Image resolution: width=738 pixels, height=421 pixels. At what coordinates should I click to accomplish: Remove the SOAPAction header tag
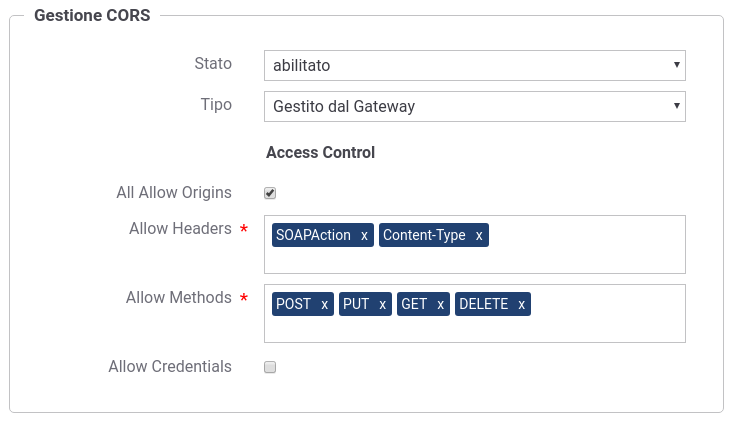[364, 235]
